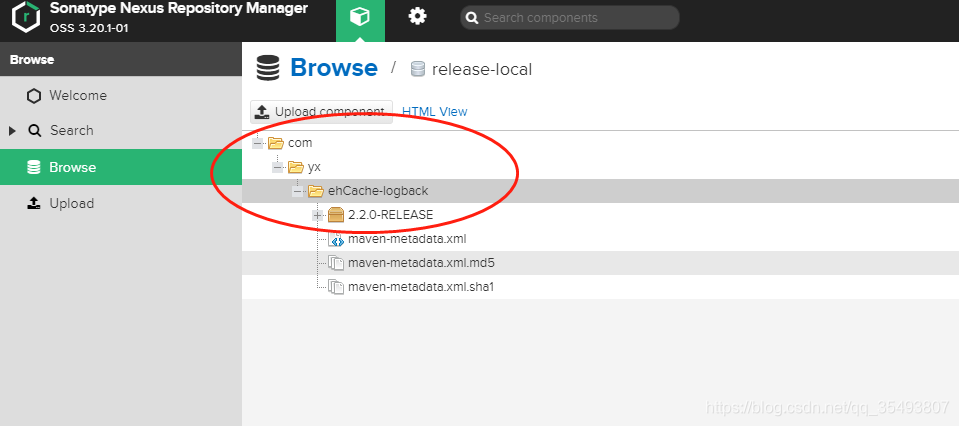Open the Browse cube icon in header
Viewport: 959px width, 426px height.
[x=360, y=17]
